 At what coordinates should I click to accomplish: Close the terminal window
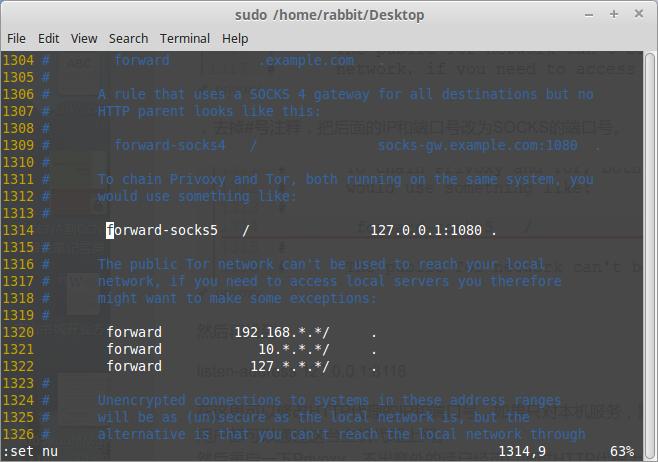[639, 14]
